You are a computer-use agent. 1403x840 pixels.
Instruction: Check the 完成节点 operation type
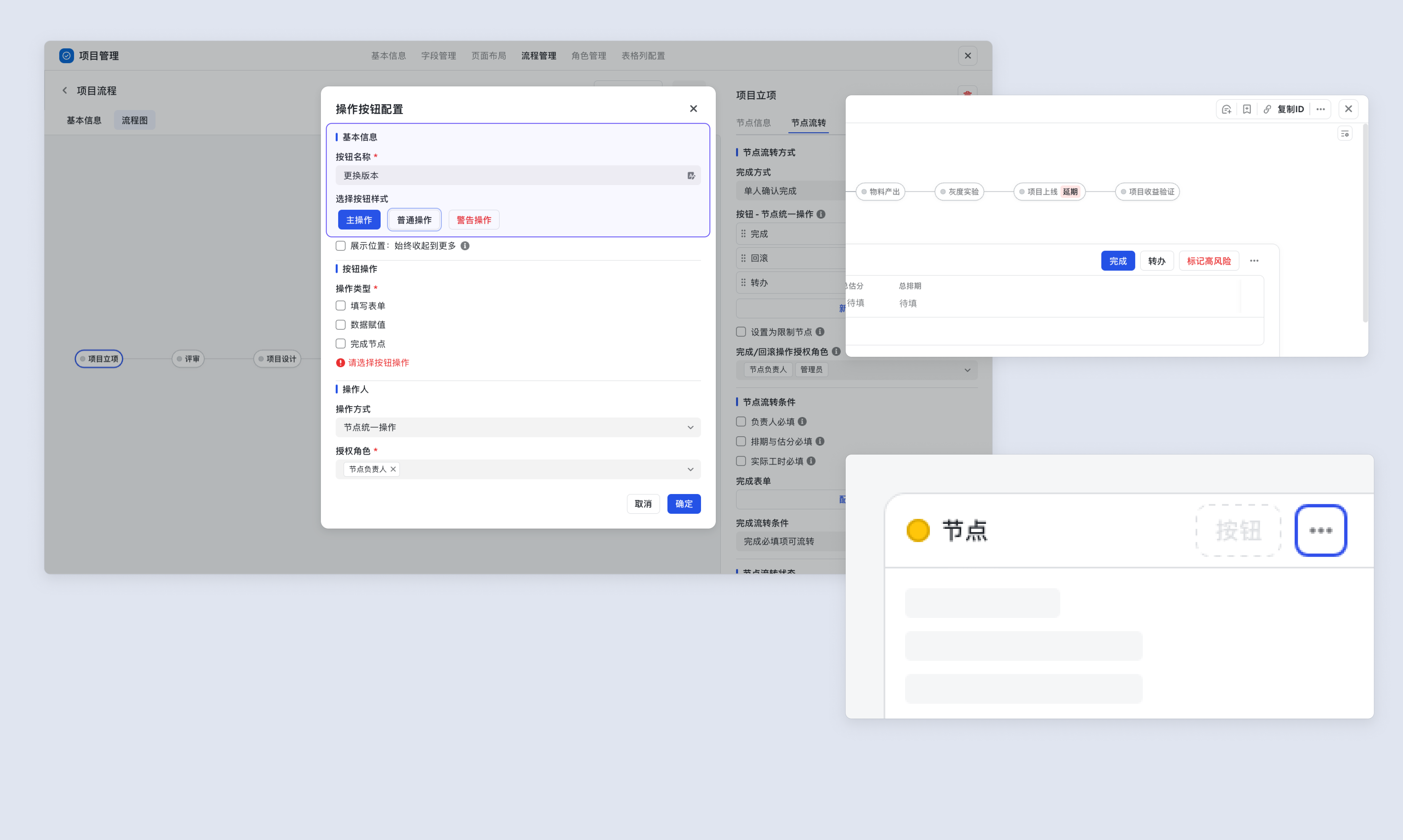click(x=340, y=344)
